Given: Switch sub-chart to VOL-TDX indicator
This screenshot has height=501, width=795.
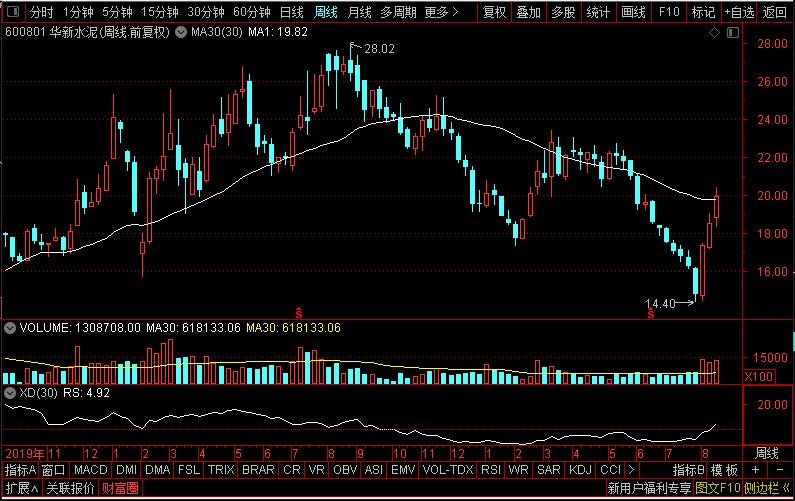Looking at the screenshot, I should pos(448,470).
